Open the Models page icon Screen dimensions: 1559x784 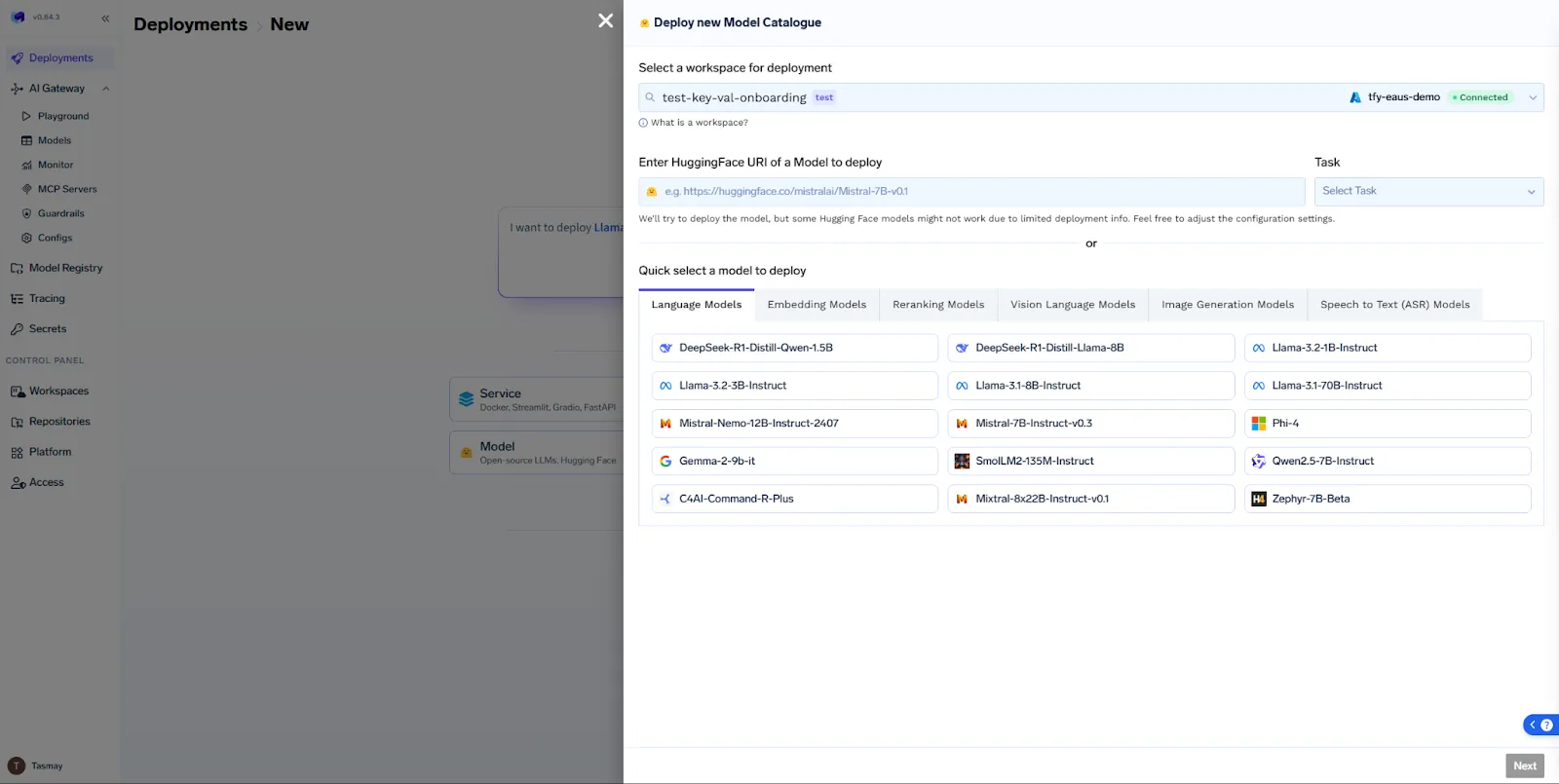(27, 140)
